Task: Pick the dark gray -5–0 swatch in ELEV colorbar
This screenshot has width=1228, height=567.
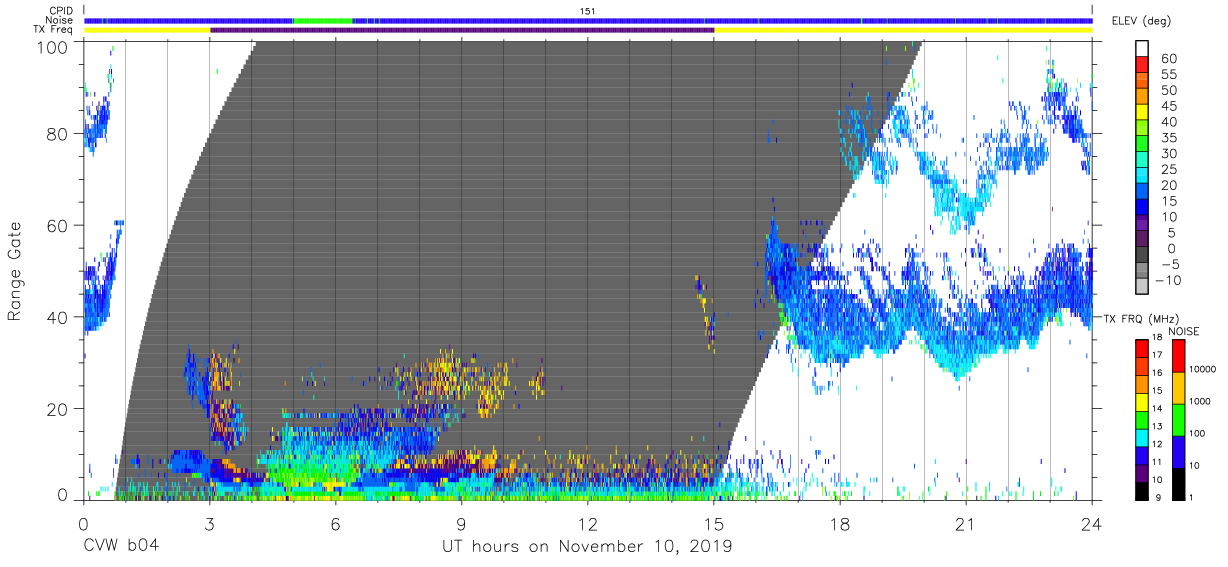Action: click(1142, 256)
